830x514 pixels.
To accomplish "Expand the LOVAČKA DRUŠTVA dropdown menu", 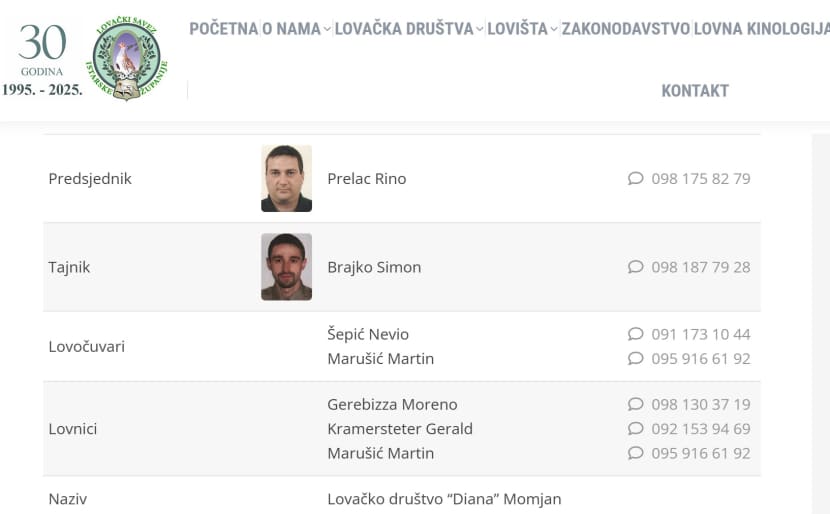I will coord(409,29).
